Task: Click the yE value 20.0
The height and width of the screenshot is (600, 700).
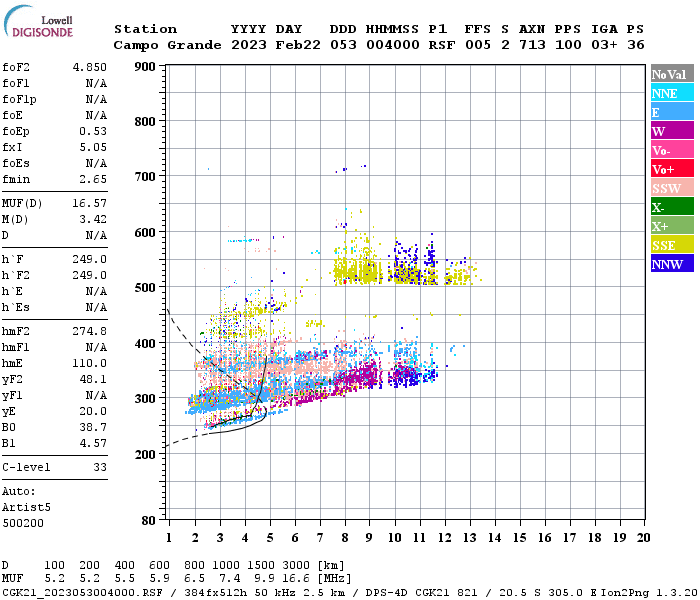Action: 93,412
